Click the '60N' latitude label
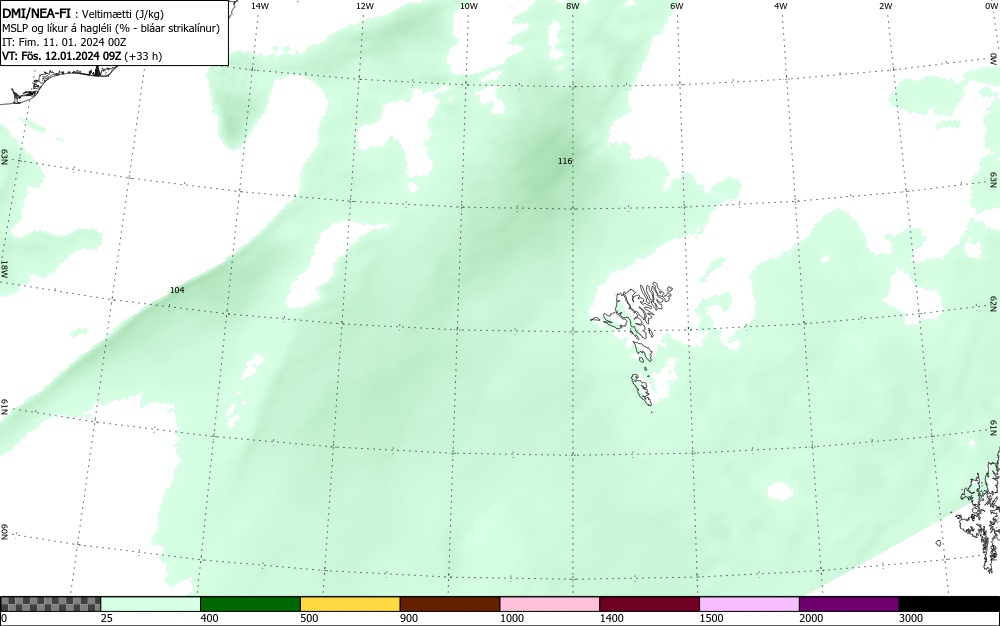Screen dimensions: 1000x626 click(x=4, y=533)
